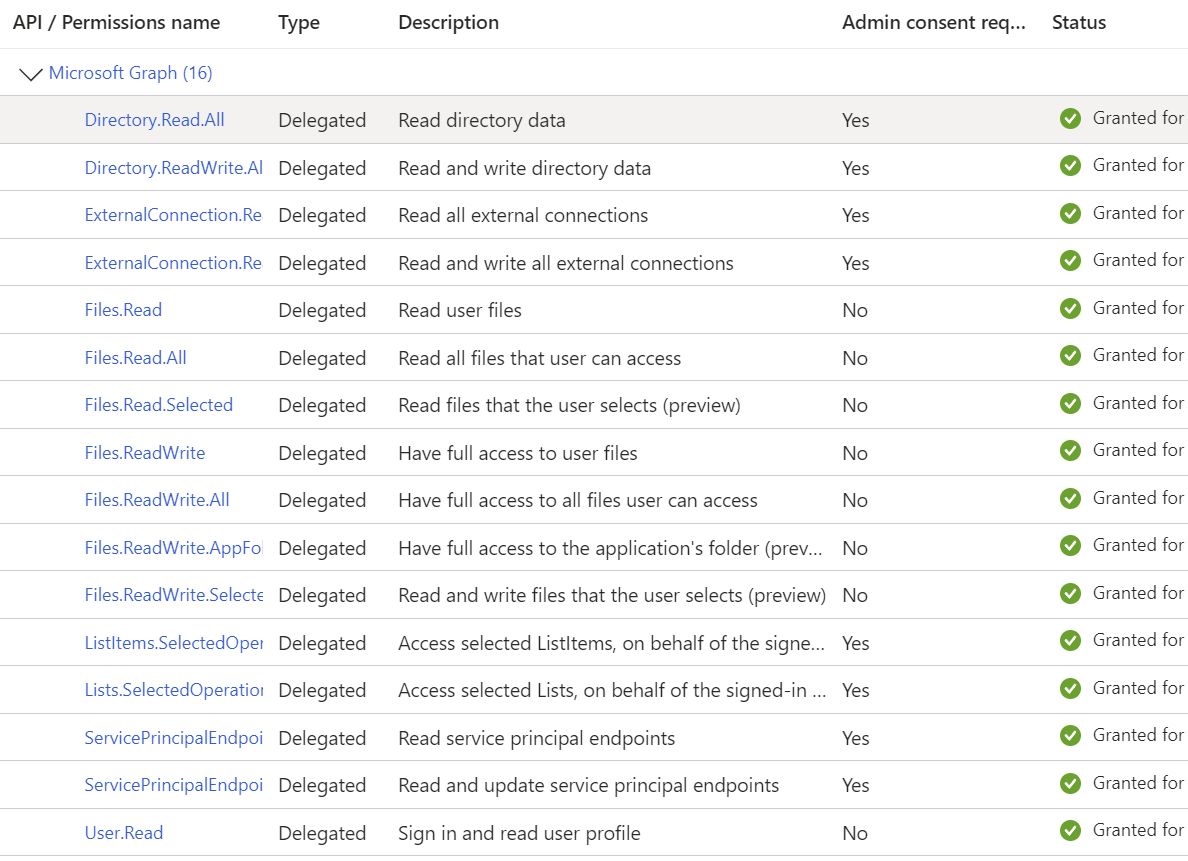
Task: Click 'Granted for' status text in Directory.Read.All row
Action: (1138, 118)
